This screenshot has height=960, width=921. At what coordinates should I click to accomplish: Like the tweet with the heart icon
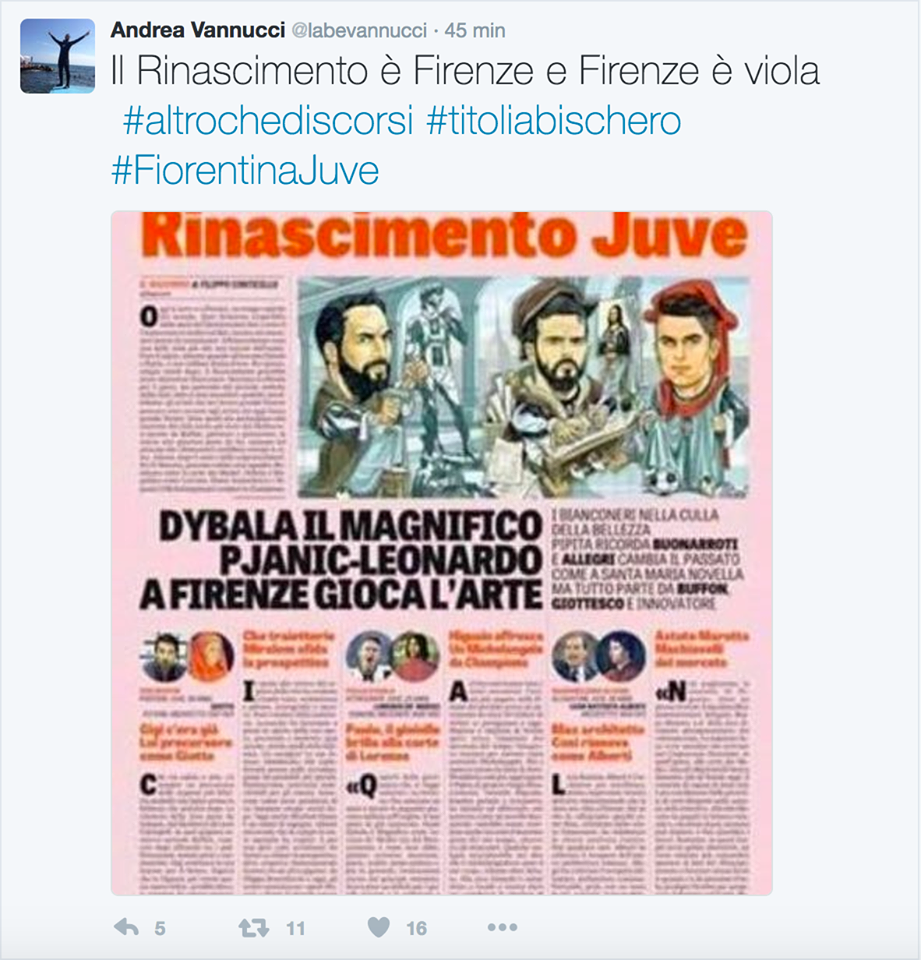pos(378,928)
